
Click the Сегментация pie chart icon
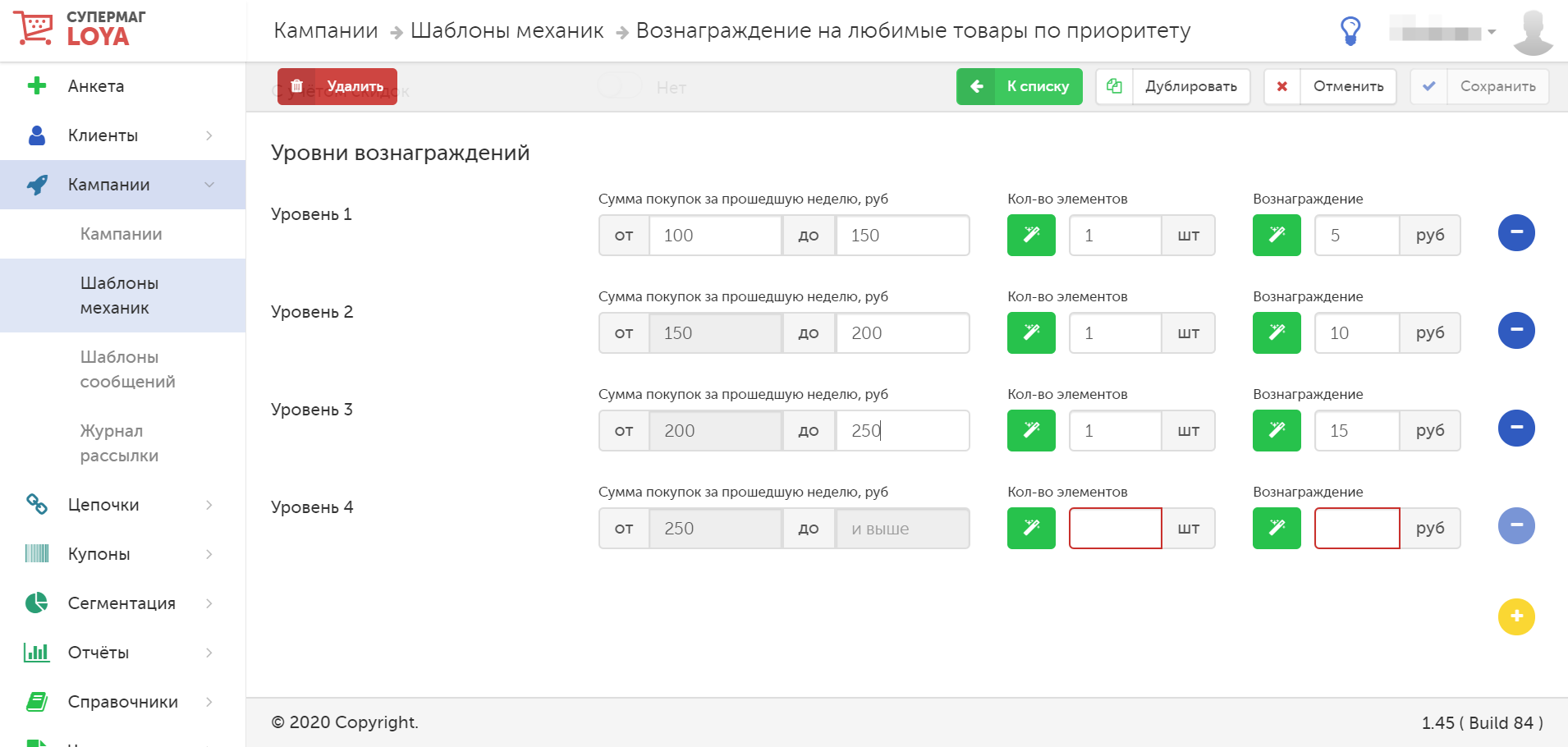37,603
